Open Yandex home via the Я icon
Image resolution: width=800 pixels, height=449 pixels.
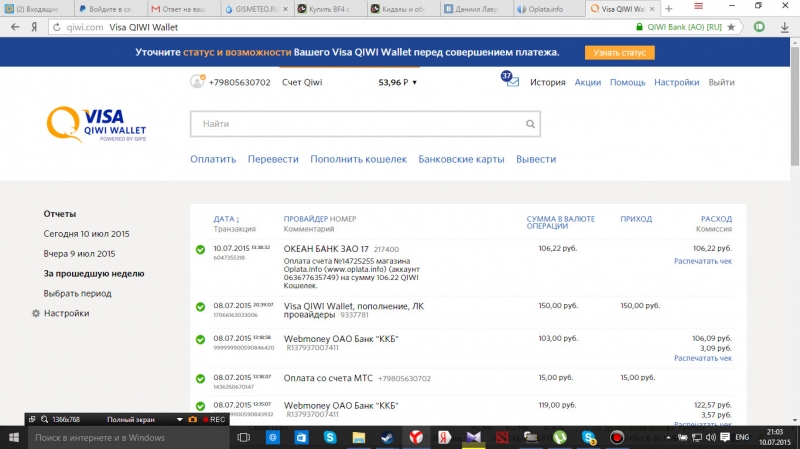tap(34, 27)
